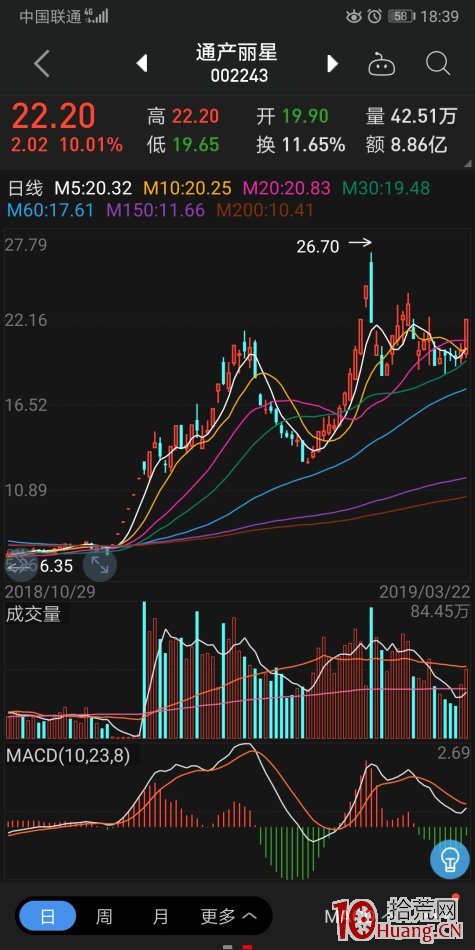Switch to the 月 monthly tab

pyautogui.click(x=160, y=917)
